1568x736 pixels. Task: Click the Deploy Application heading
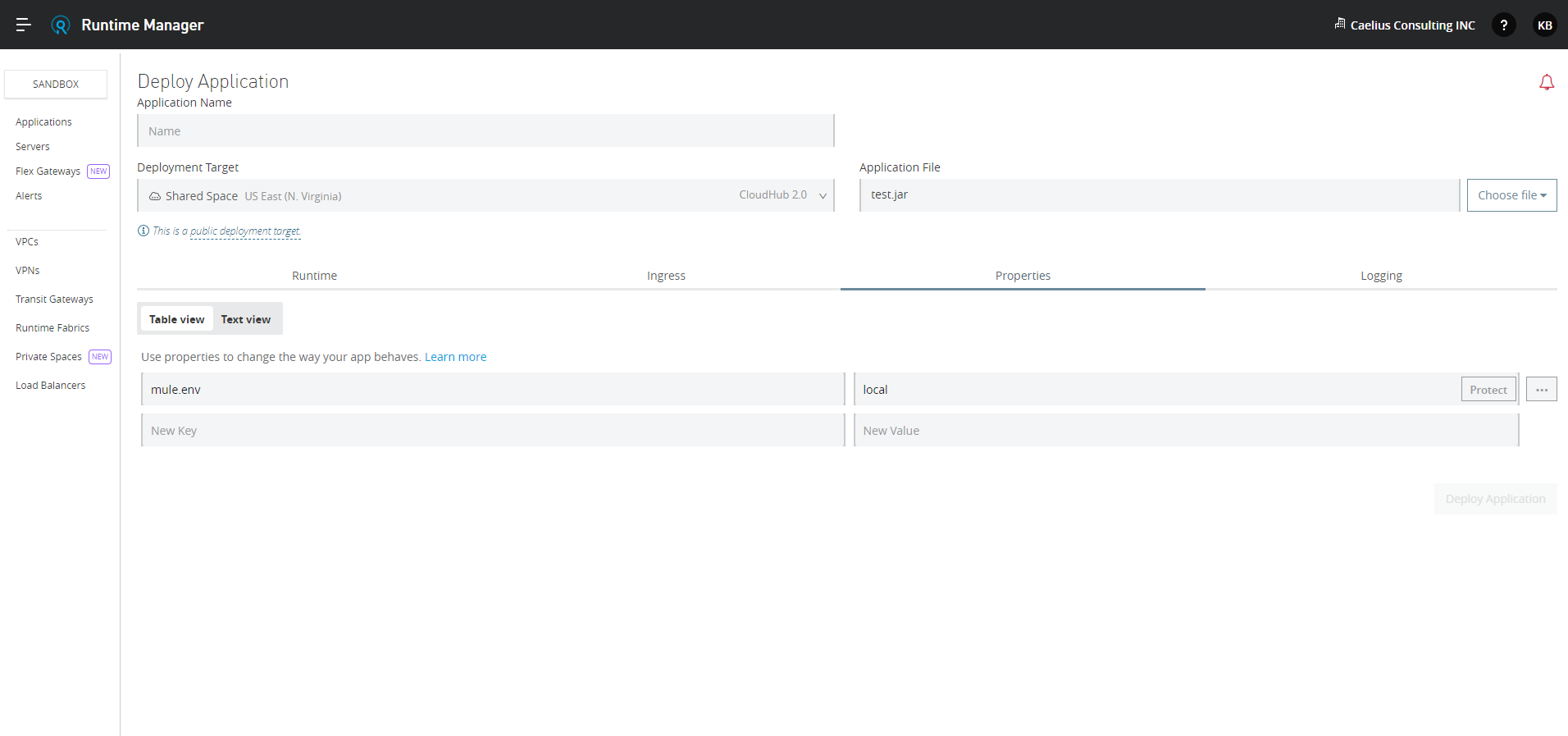tap(213, 81)
